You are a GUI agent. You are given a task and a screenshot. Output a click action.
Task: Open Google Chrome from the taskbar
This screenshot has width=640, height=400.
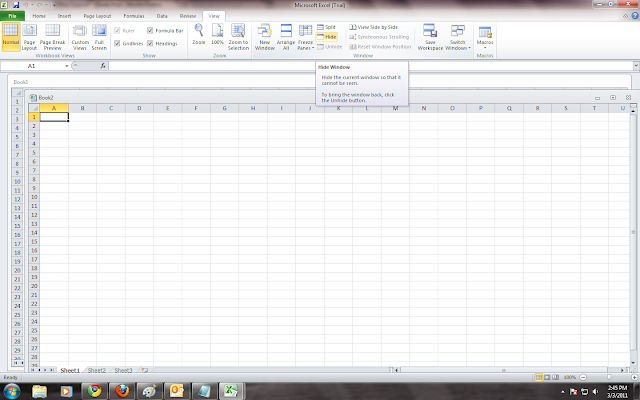coord(94,391)
